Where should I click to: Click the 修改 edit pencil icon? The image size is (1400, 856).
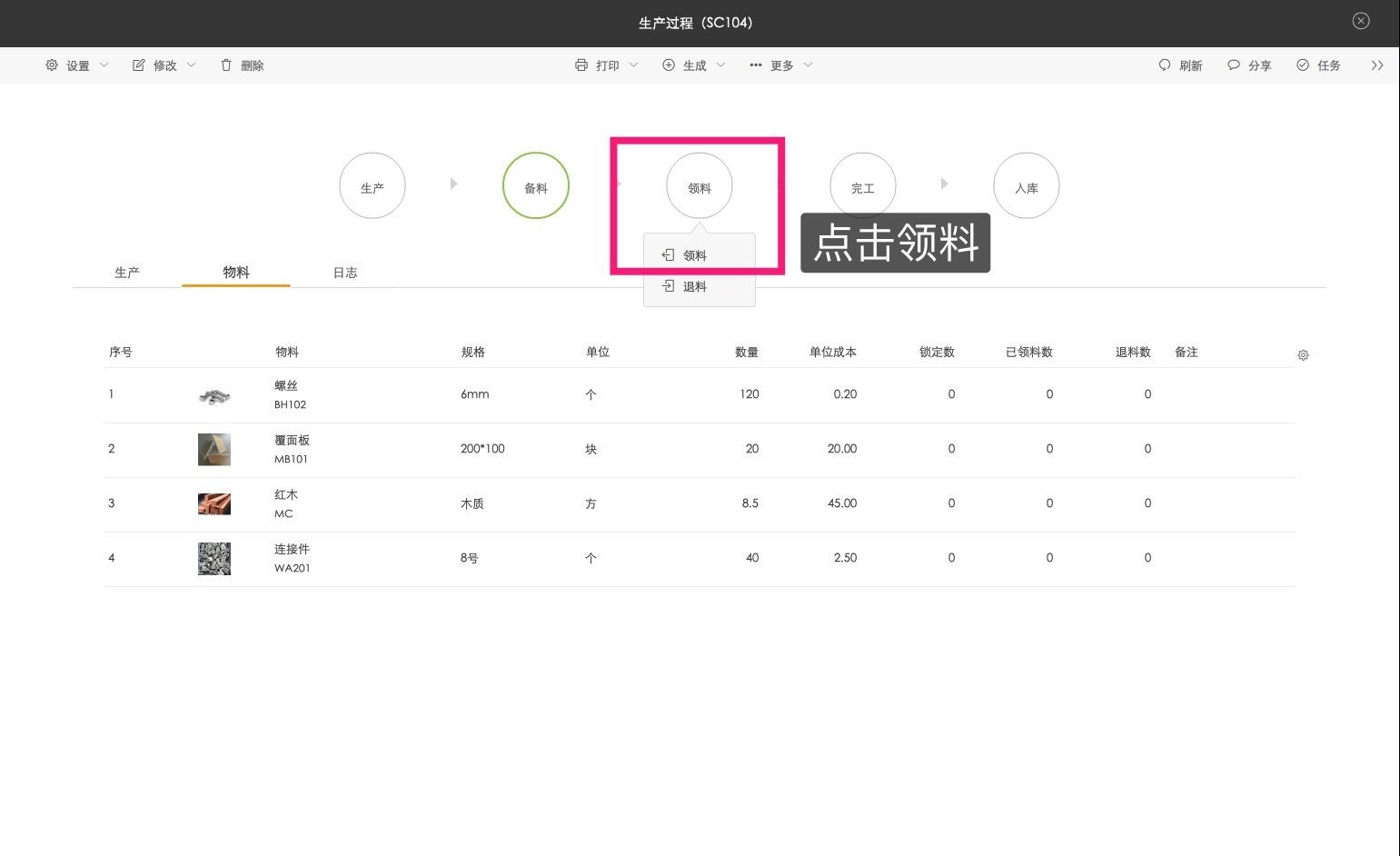tap(139, 65)
